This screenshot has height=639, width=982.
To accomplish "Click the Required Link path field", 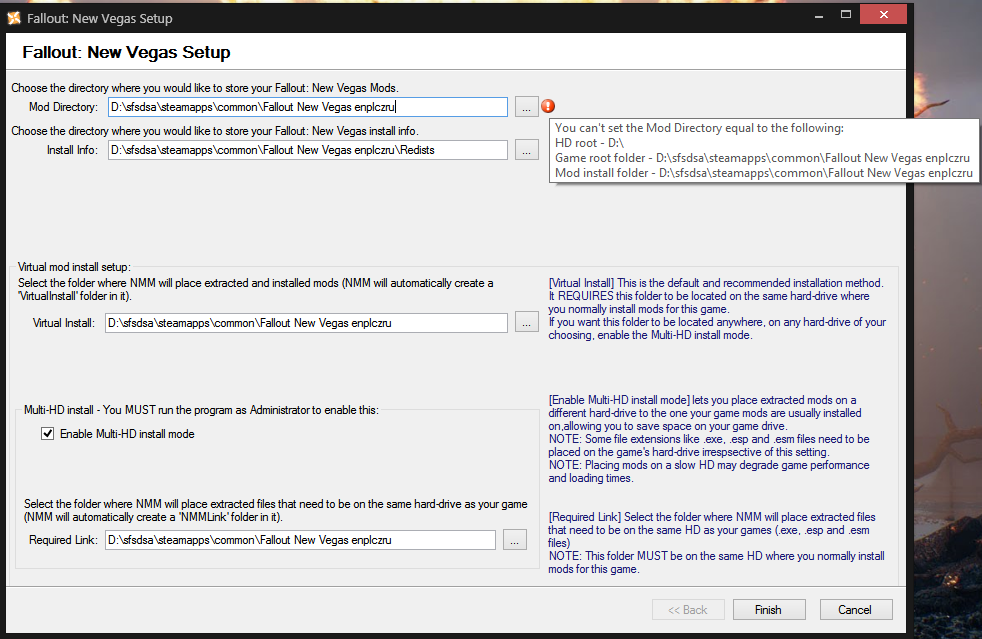I will (300, 540).
